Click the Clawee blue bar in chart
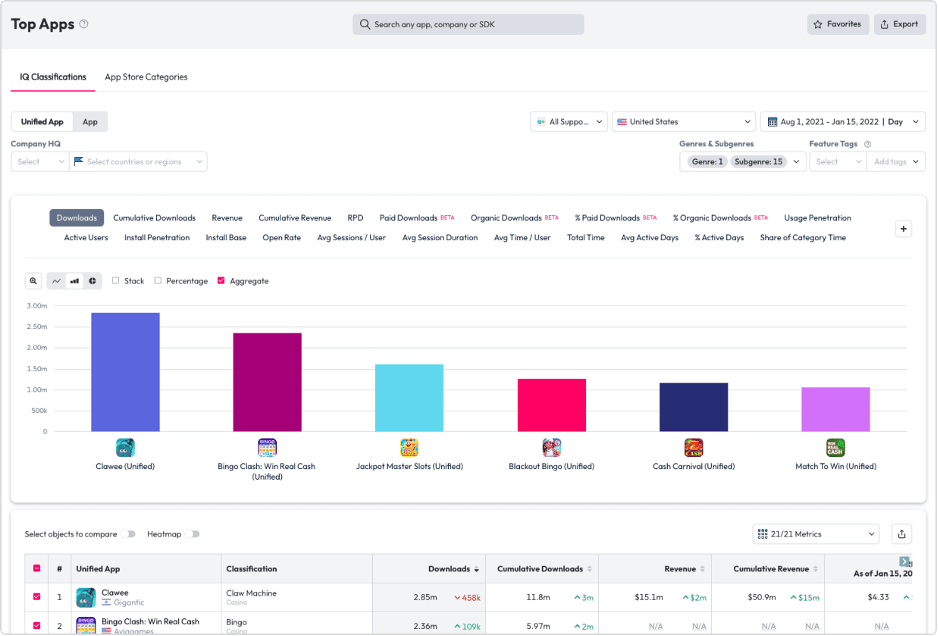The image size is (938, 636). [125, 372]
